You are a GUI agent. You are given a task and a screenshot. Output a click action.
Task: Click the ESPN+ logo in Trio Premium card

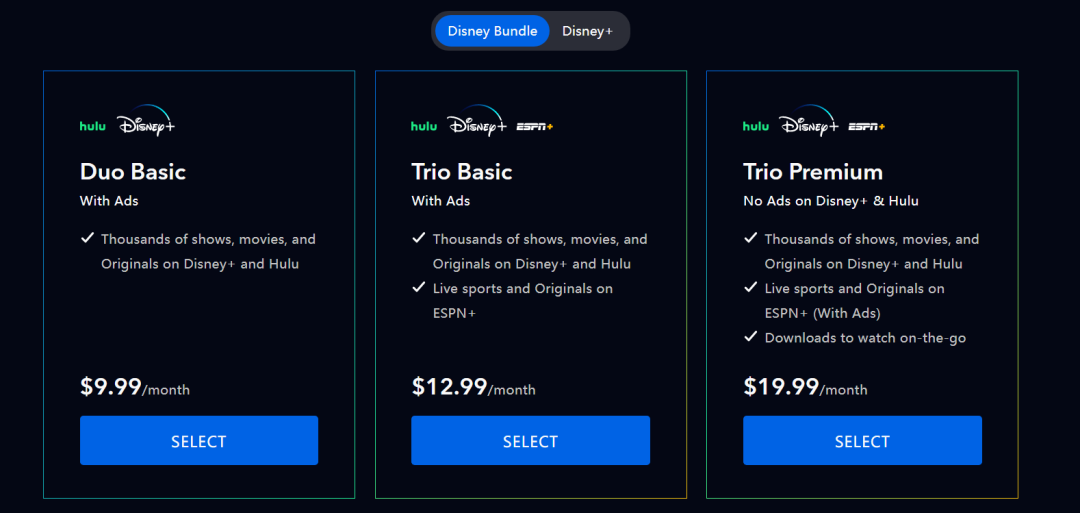tap(866, 127)
